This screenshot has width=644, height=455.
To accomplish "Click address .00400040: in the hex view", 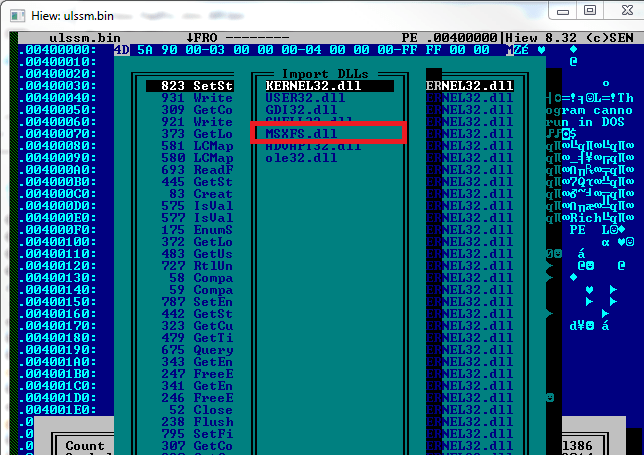I will tap(58, 98).
